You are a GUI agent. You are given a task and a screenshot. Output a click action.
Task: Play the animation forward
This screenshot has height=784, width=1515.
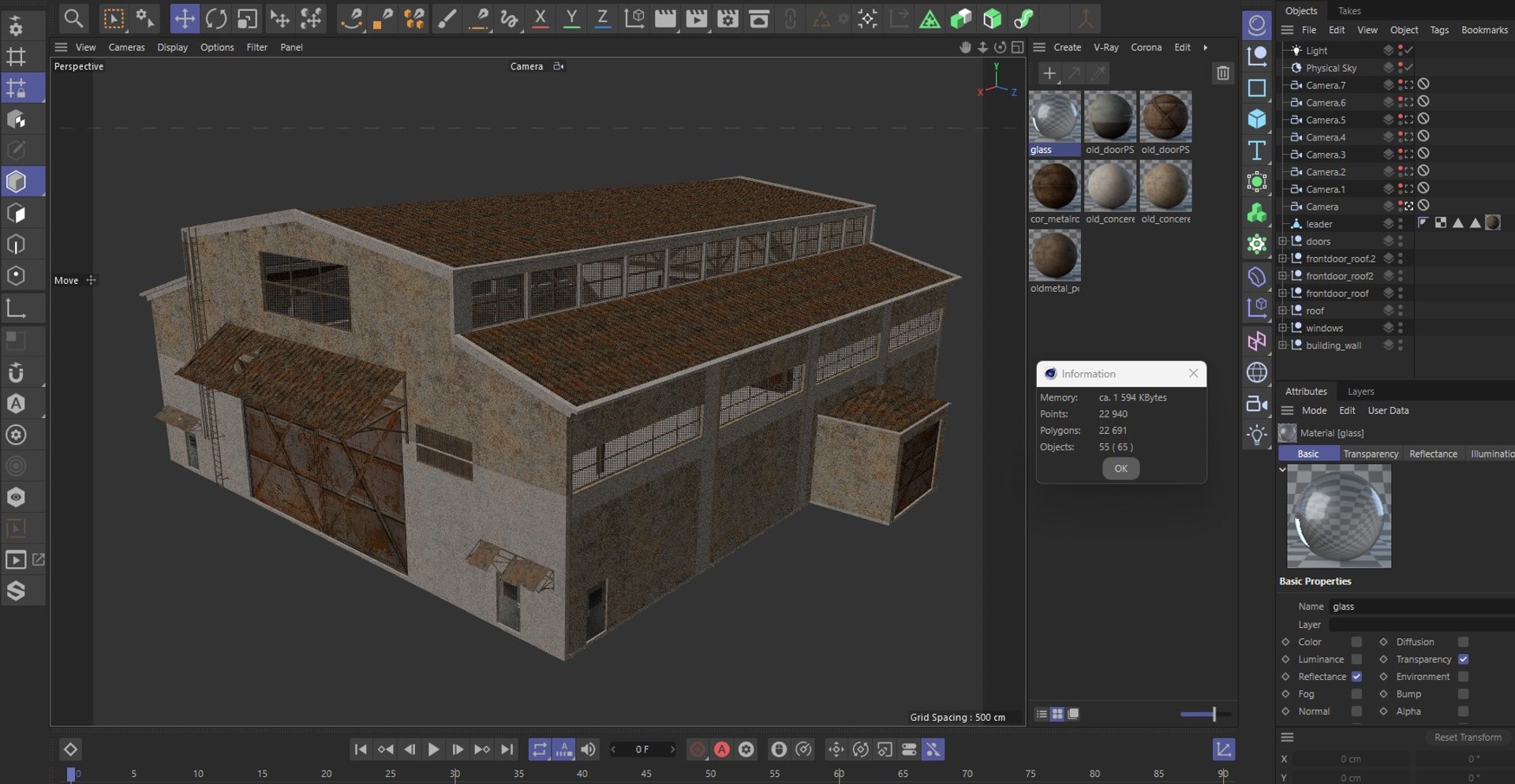(433, 749)
